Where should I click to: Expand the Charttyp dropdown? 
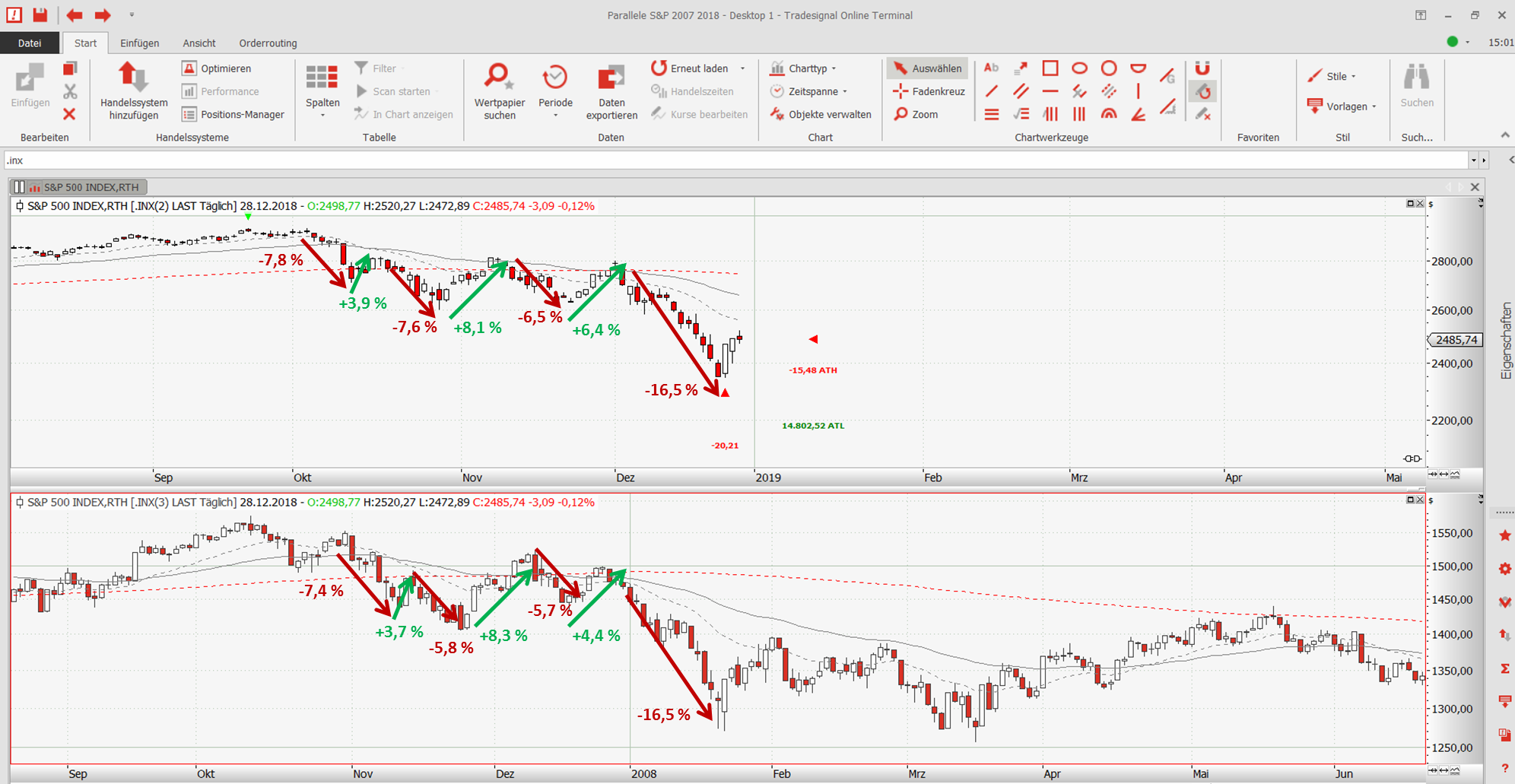tap(806, 68)
